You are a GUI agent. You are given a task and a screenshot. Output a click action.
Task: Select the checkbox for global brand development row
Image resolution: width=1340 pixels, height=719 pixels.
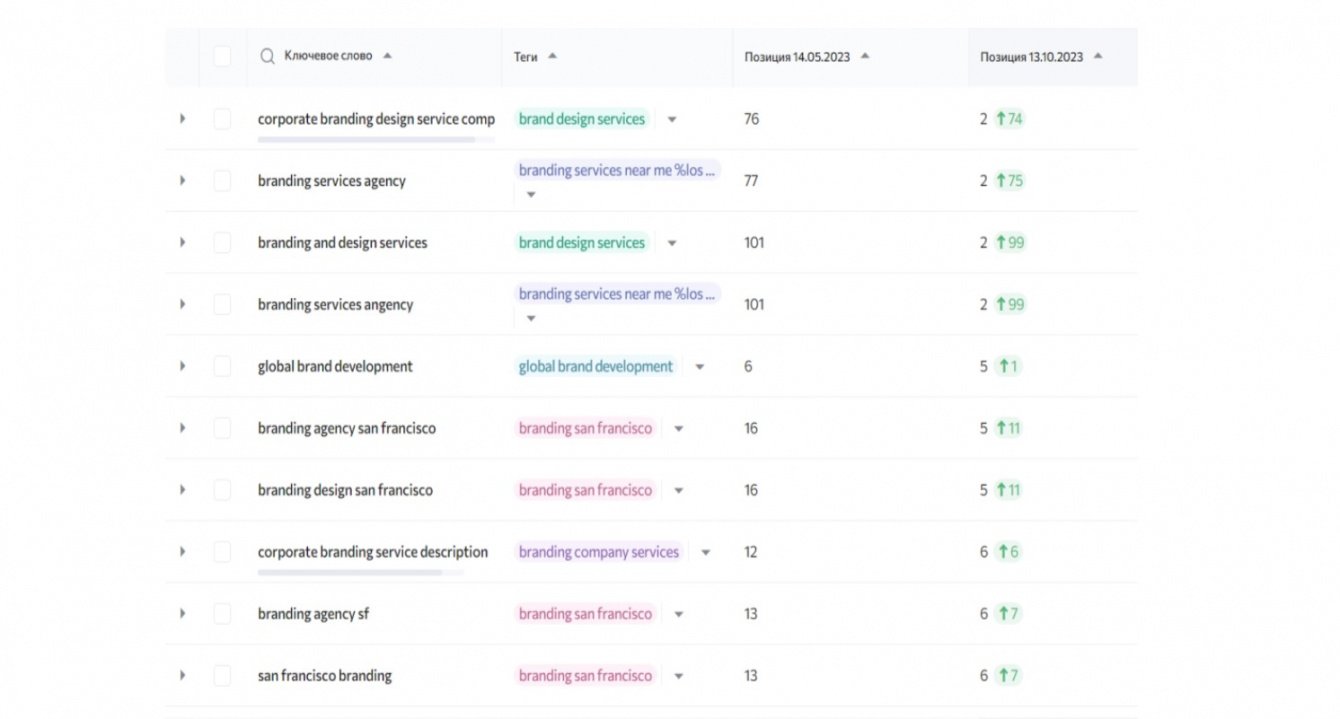click(x=222, y=367)
